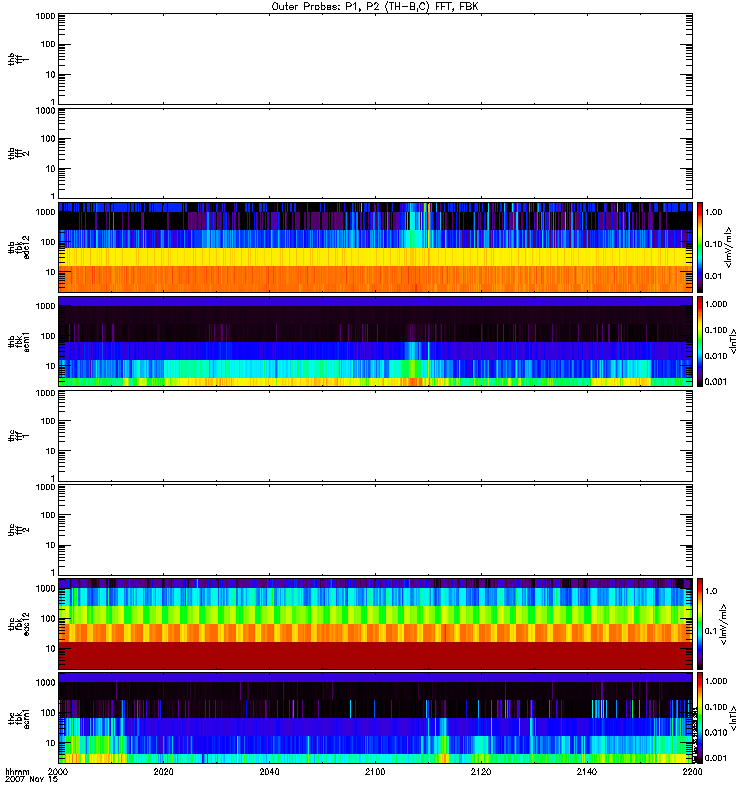Click the "<|mV/m|>" unit label of thb edc12 color bar
Screen dimensions: 750x800
[728, 247]
